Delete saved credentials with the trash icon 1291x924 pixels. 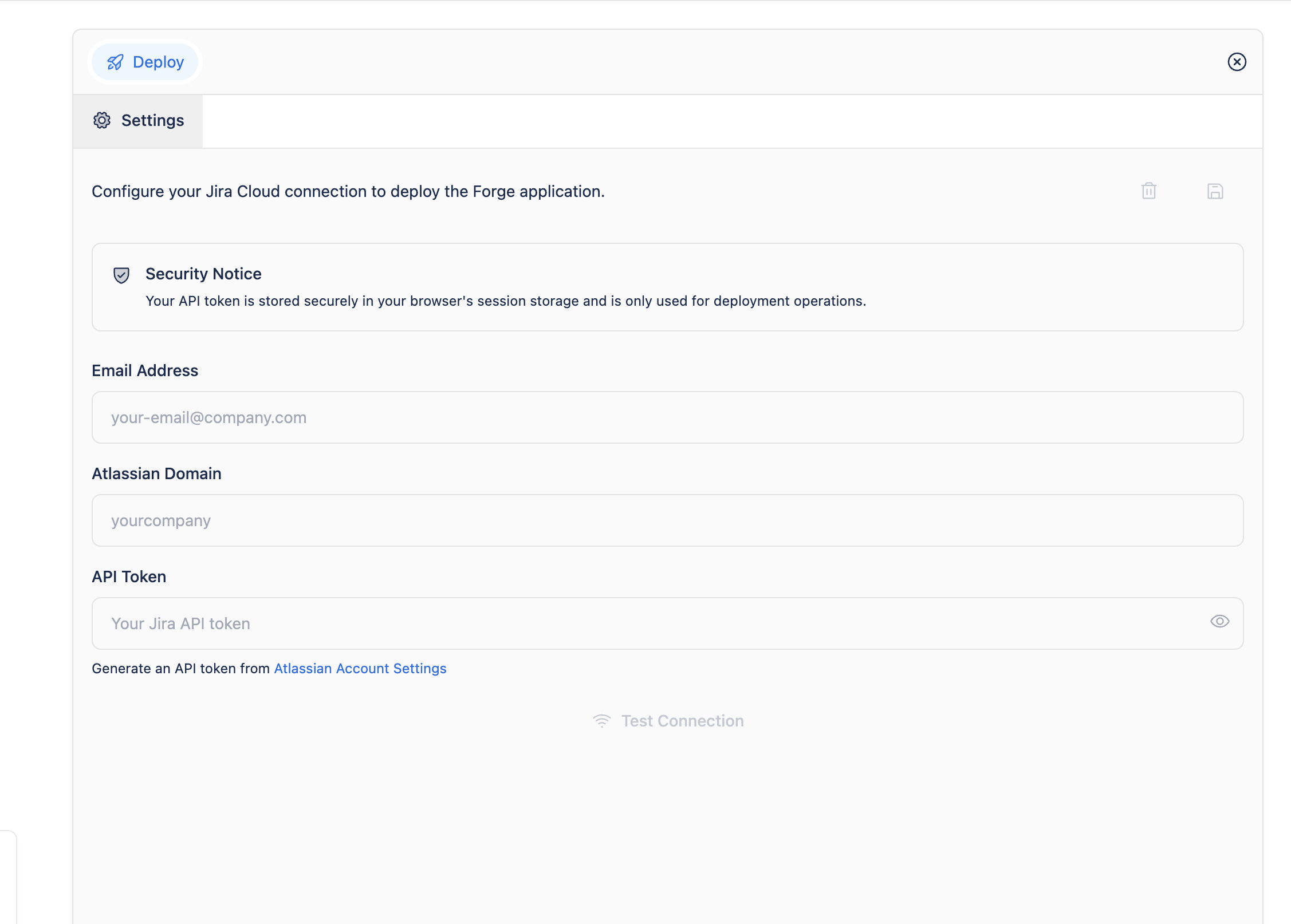coord(1148,191)
